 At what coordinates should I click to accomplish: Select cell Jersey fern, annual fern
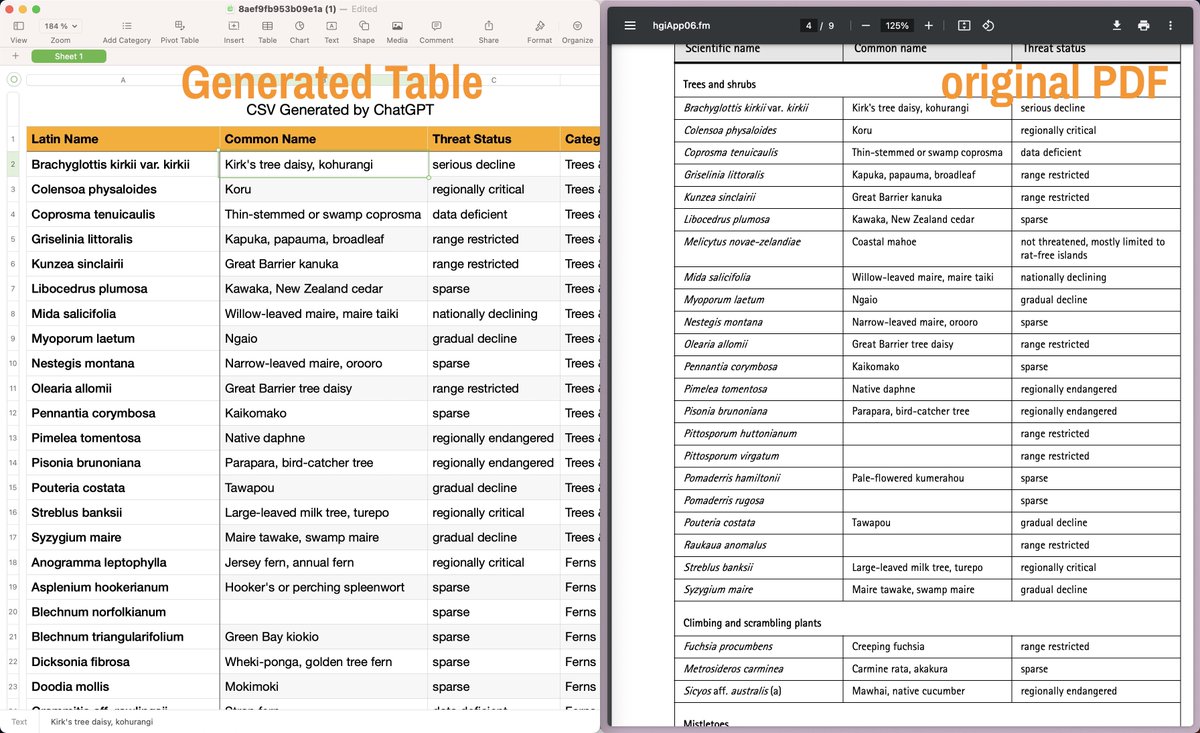click(x=324, y=562)
